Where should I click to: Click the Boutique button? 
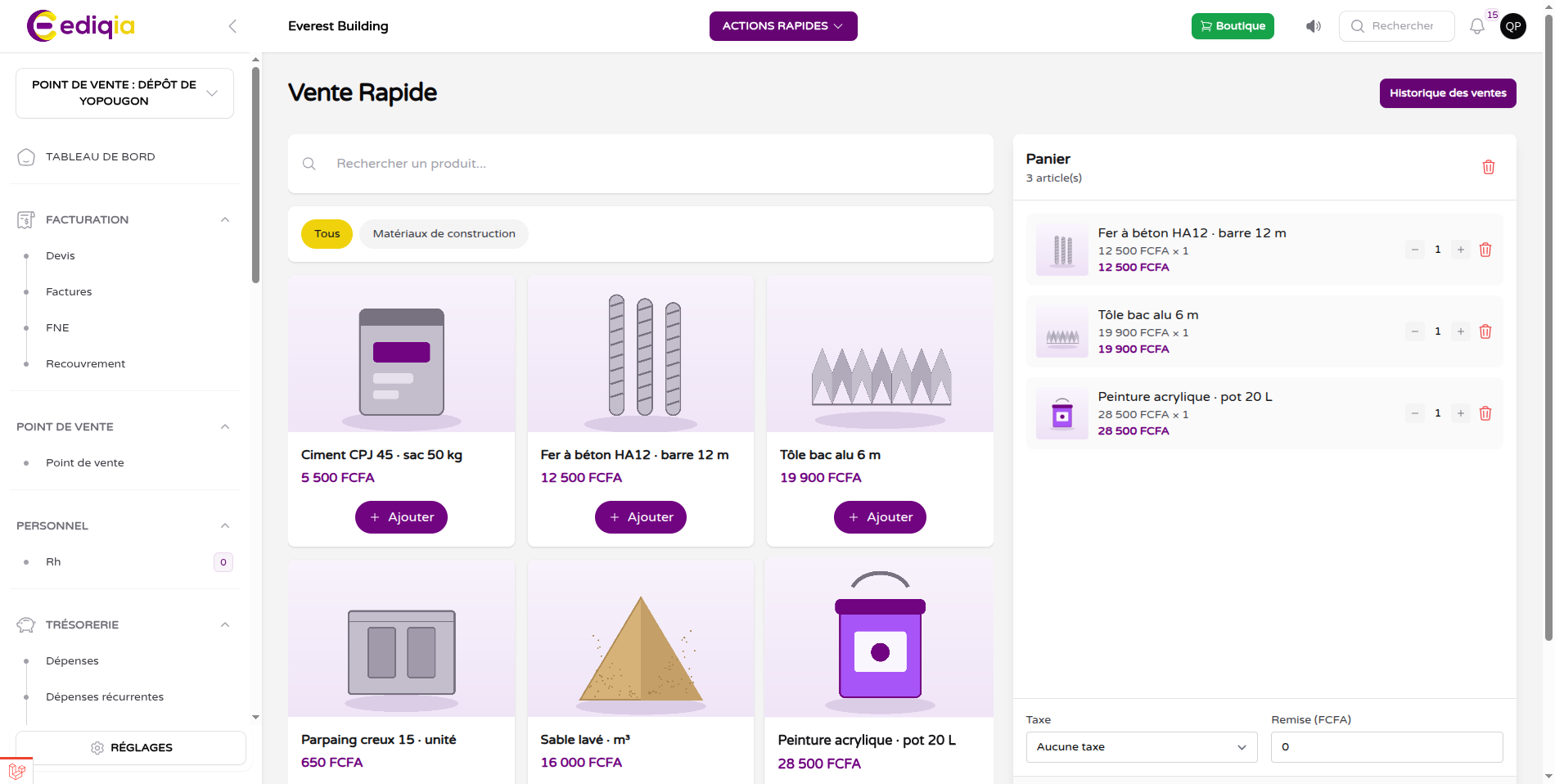coord(1233,26)
